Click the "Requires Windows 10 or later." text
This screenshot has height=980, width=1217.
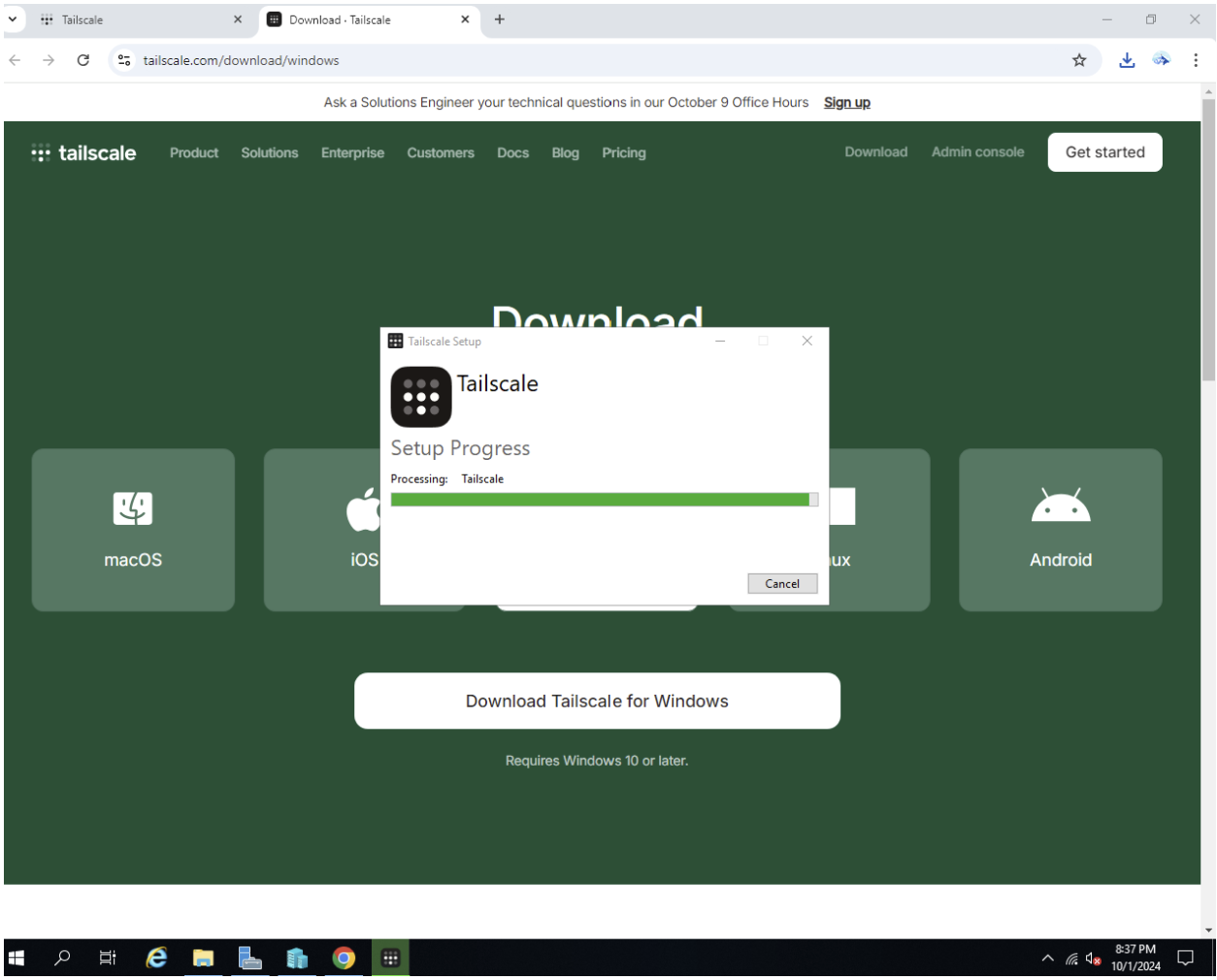[597, 761]
